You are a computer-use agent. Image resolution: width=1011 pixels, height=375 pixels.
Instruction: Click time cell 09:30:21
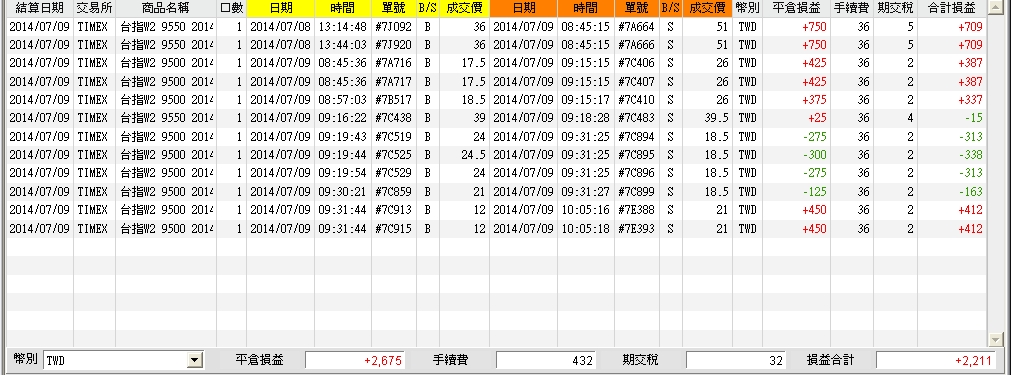(x=343, y=191)
